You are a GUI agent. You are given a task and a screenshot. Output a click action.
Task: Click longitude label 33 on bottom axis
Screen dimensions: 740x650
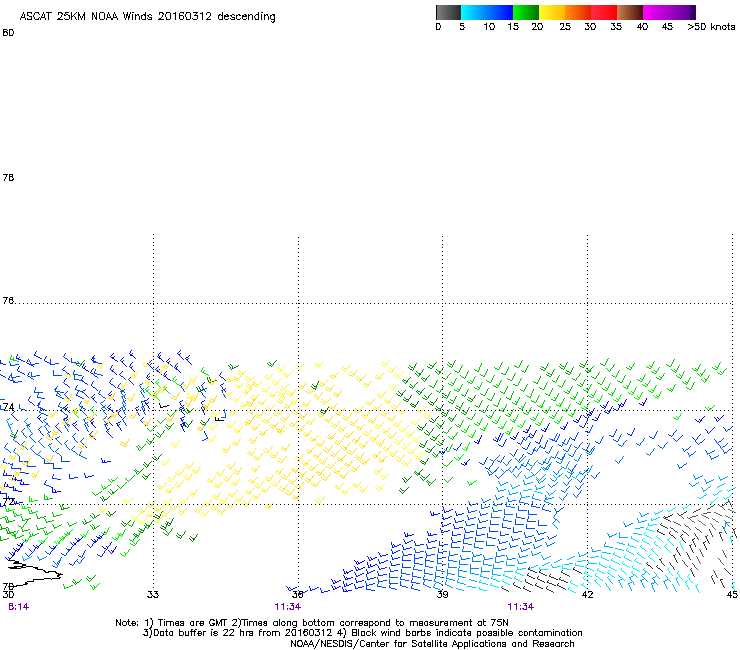point(153,594)
